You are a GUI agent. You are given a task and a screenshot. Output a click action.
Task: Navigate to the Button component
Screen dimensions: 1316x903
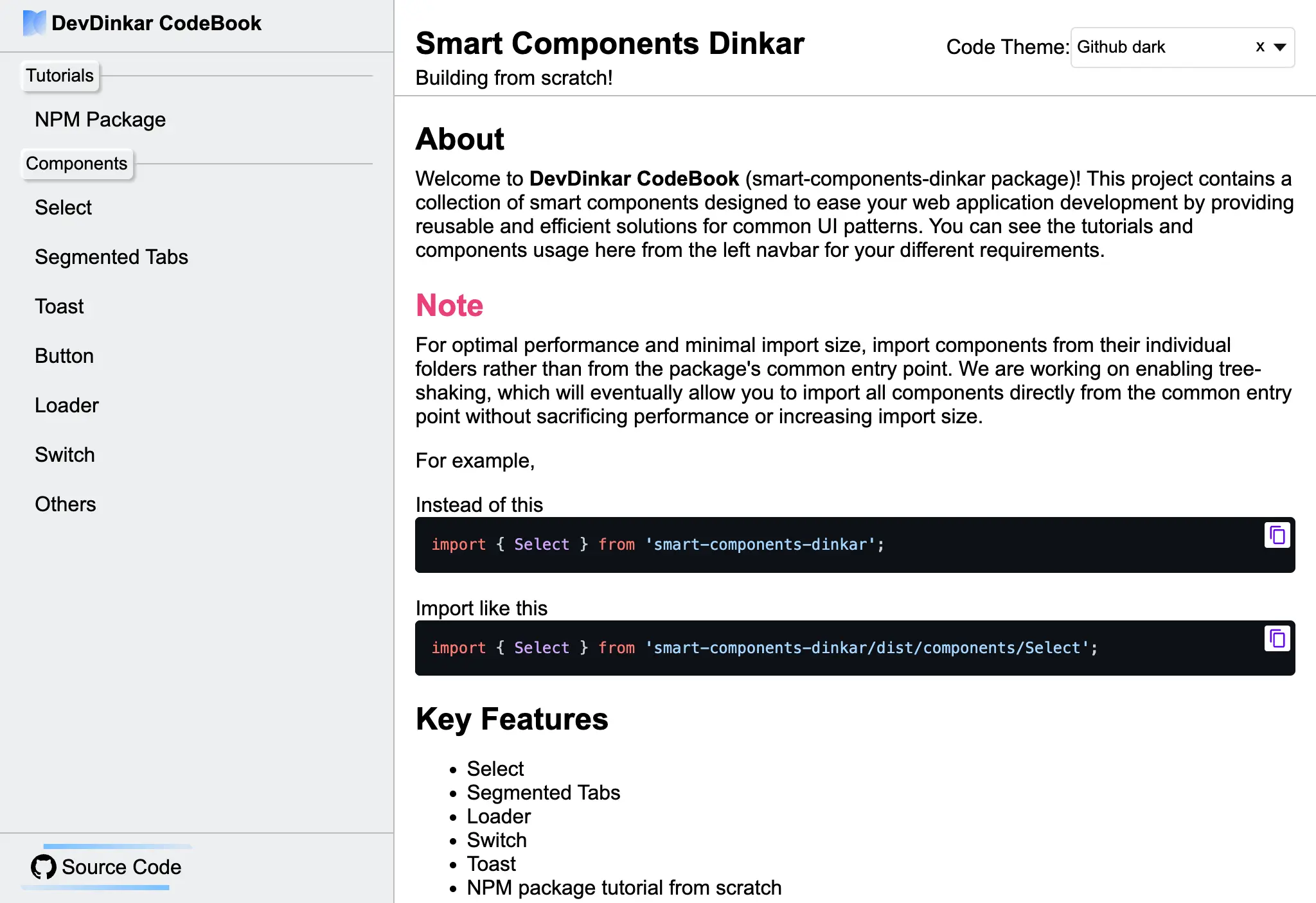(x=64, y=355)
